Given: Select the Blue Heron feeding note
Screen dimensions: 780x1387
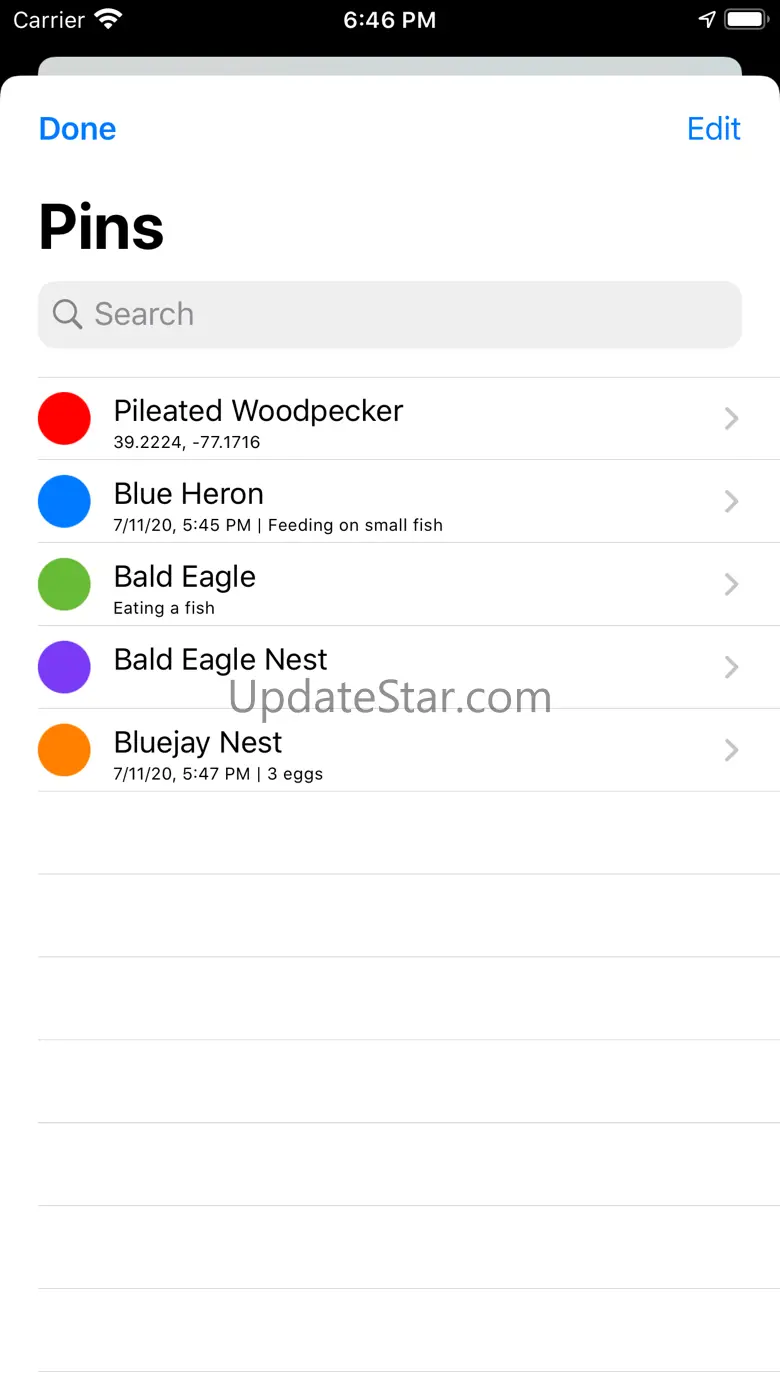Looking at the screenshot, I should pos(355,525).
